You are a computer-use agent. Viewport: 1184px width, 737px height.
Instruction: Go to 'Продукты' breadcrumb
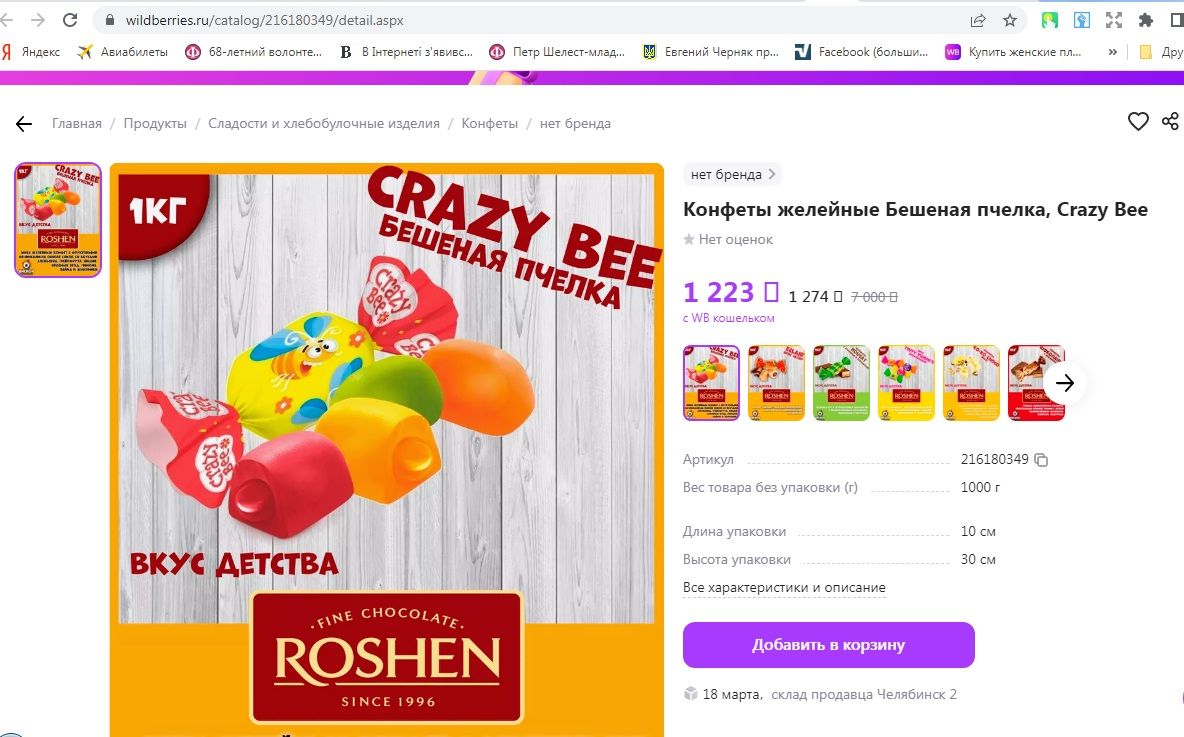[x=155, y=124]
